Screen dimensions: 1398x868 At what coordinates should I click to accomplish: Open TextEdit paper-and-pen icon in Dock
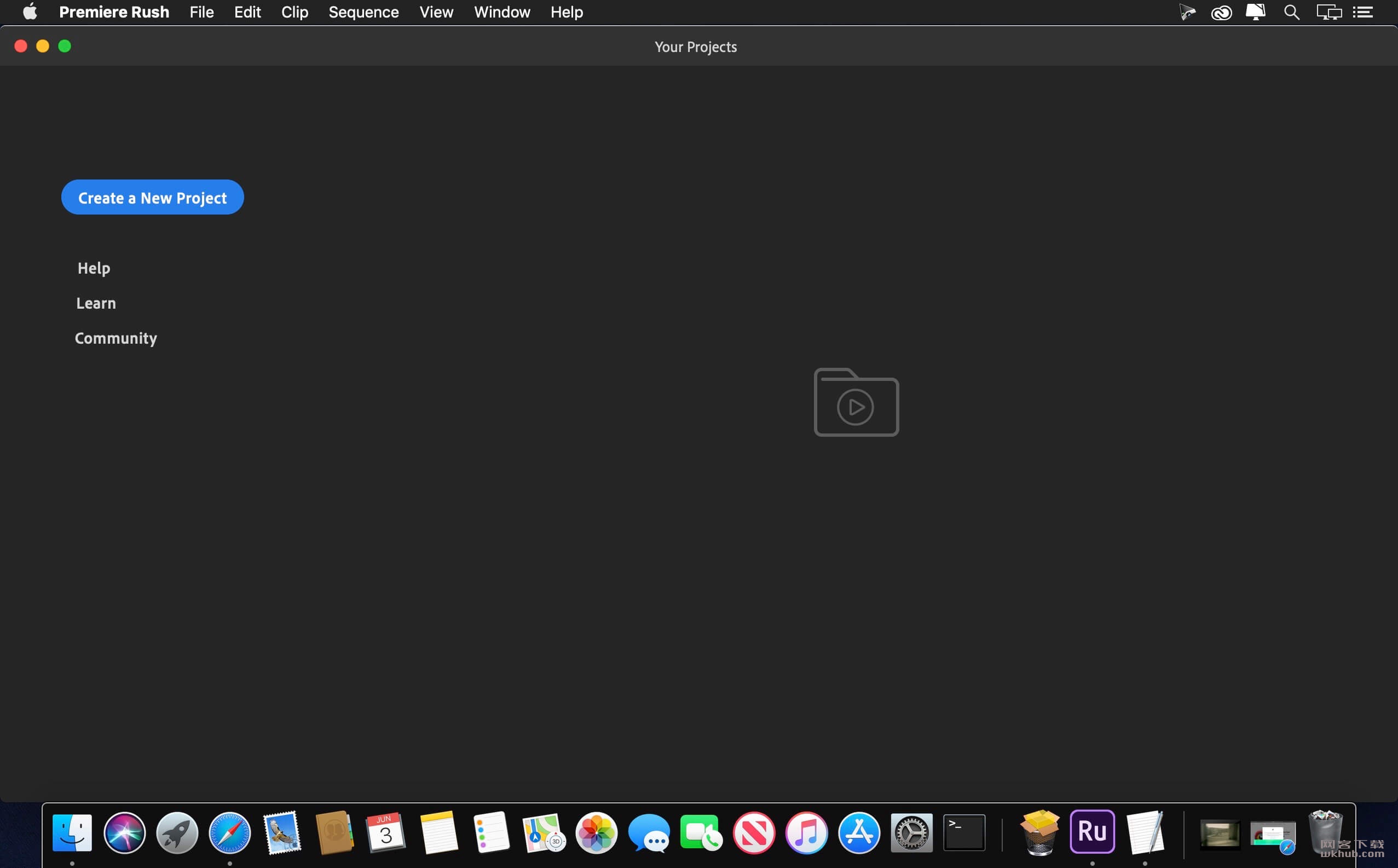pos(1145,832)
